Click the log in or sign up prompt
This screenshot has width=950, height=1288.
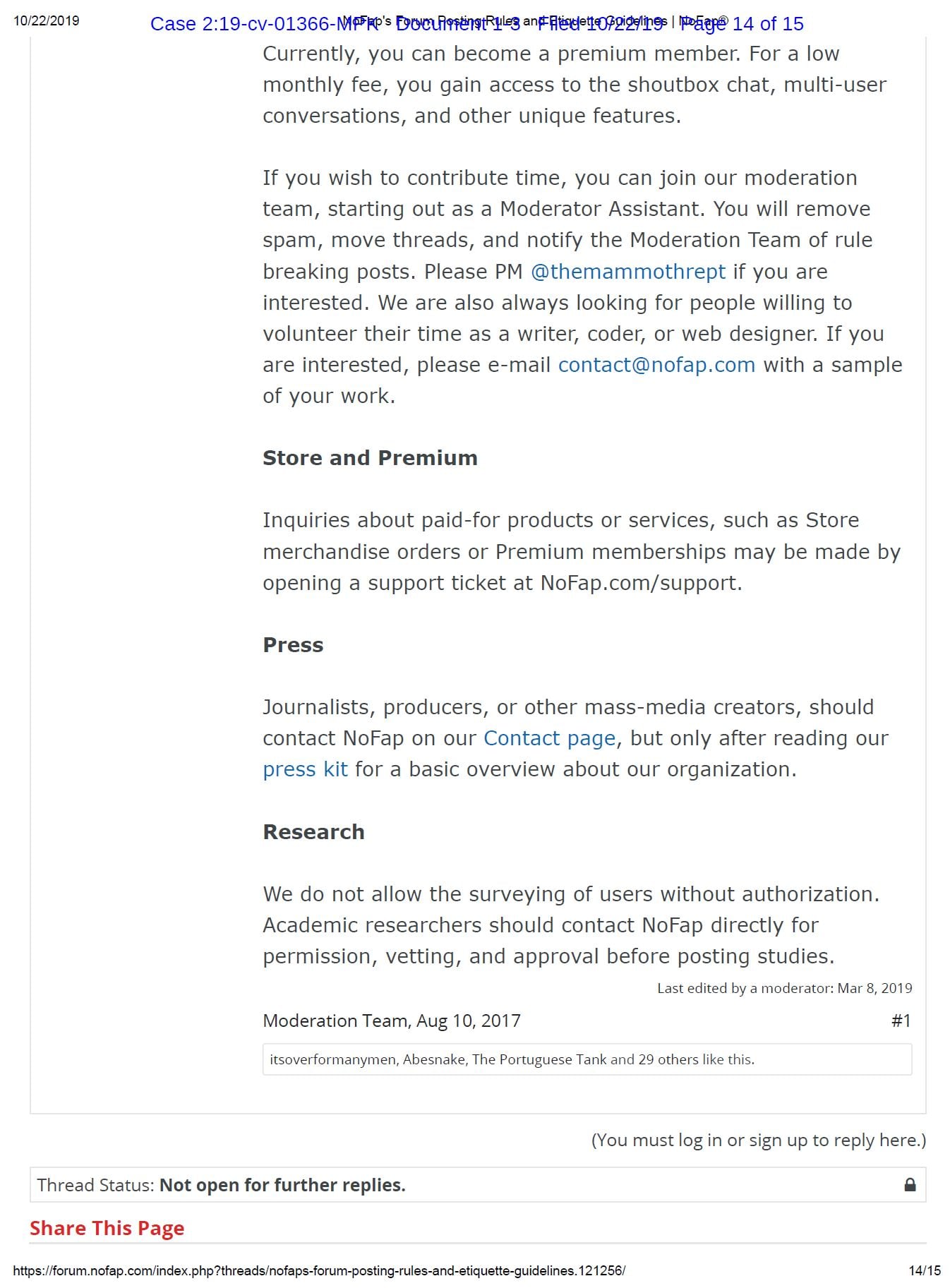pos(758,1140)
